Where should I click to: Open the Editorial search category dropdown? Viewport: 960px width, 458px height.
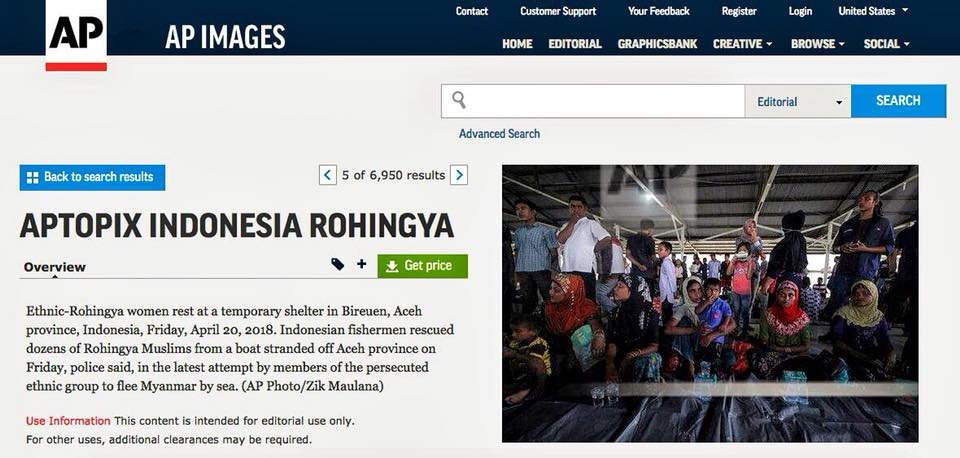pos(798,102)
